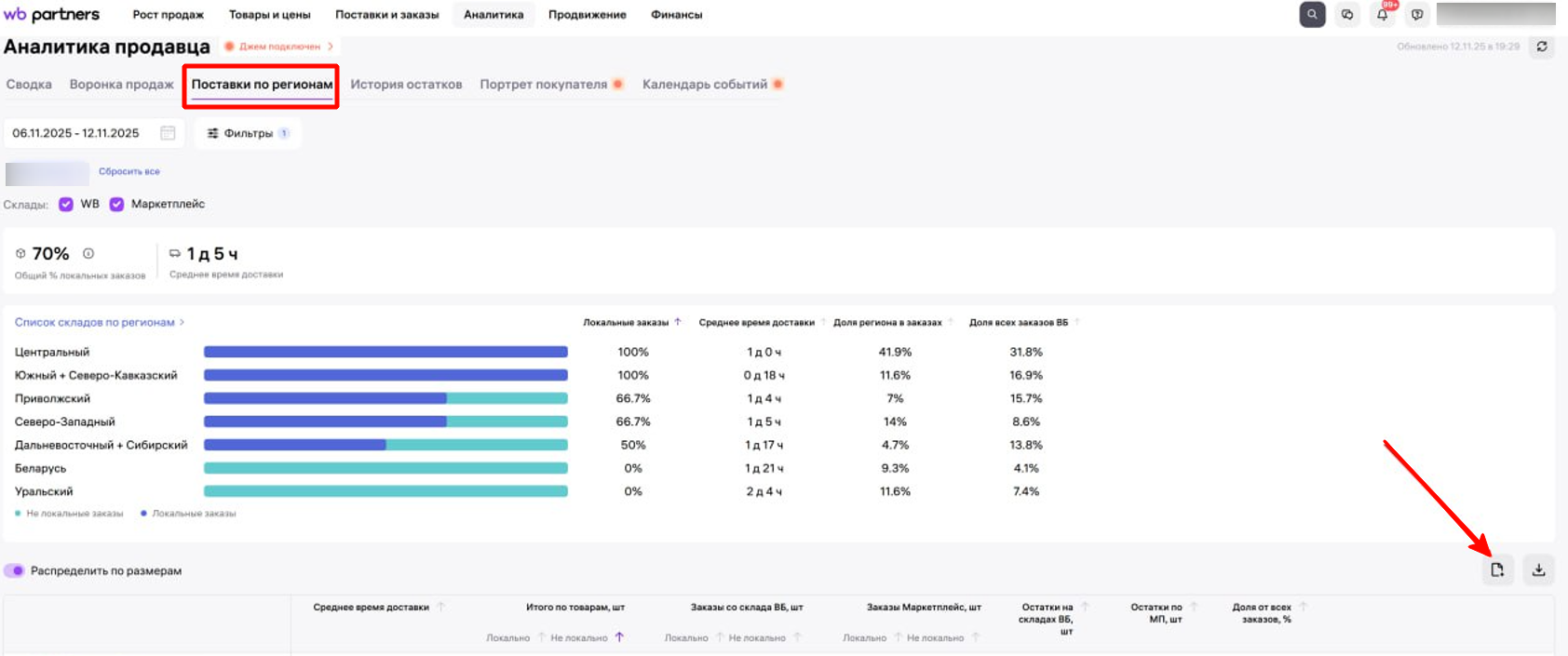
Task: Select Поставки по регионам tab
Action: pyautogui.click(x=262, y=84)
